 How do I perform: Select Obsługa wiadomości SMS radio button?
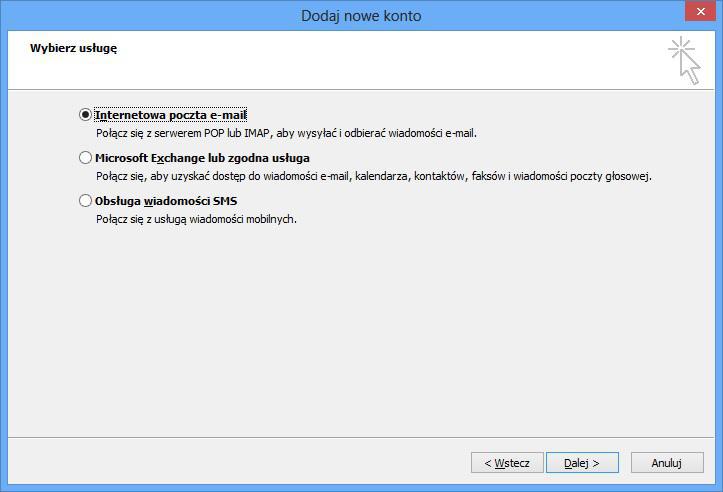pos(85,201)
